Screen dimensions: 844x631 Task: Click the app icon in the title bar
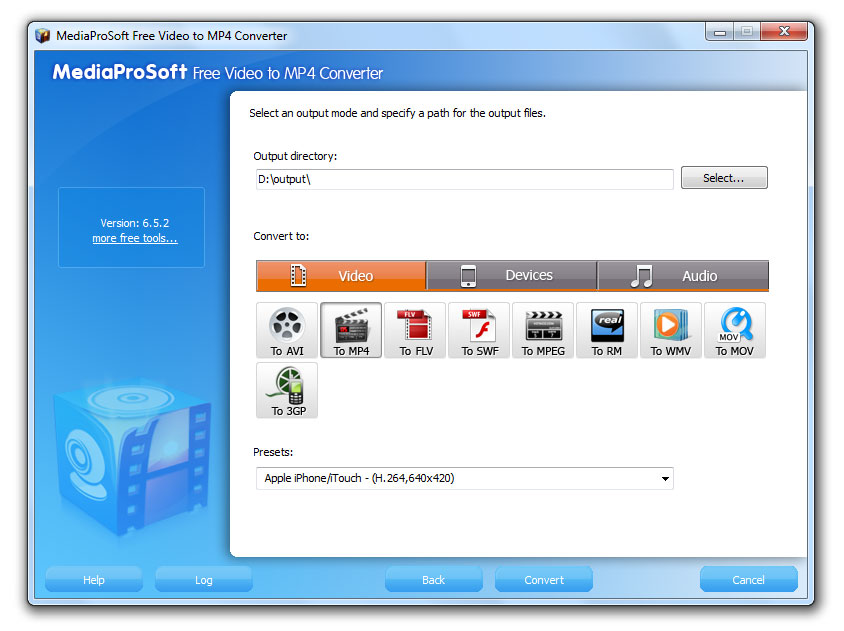[x=43, y=36]
